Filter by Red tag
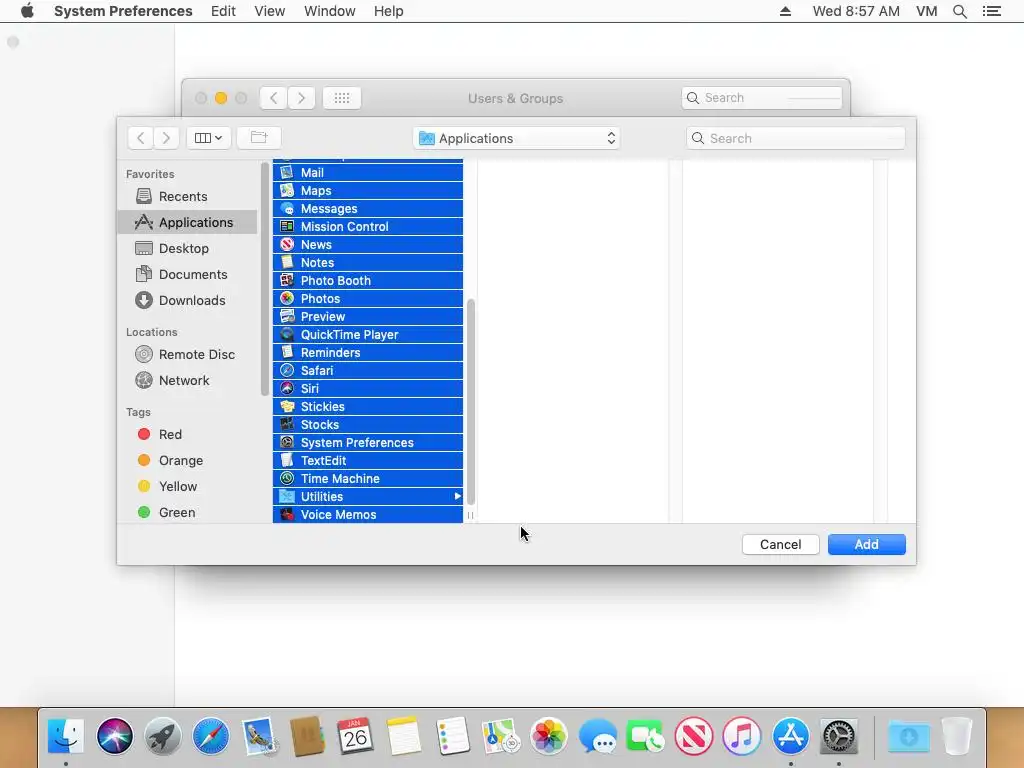This screenshot has height=768, width=1024. (187, 434)
